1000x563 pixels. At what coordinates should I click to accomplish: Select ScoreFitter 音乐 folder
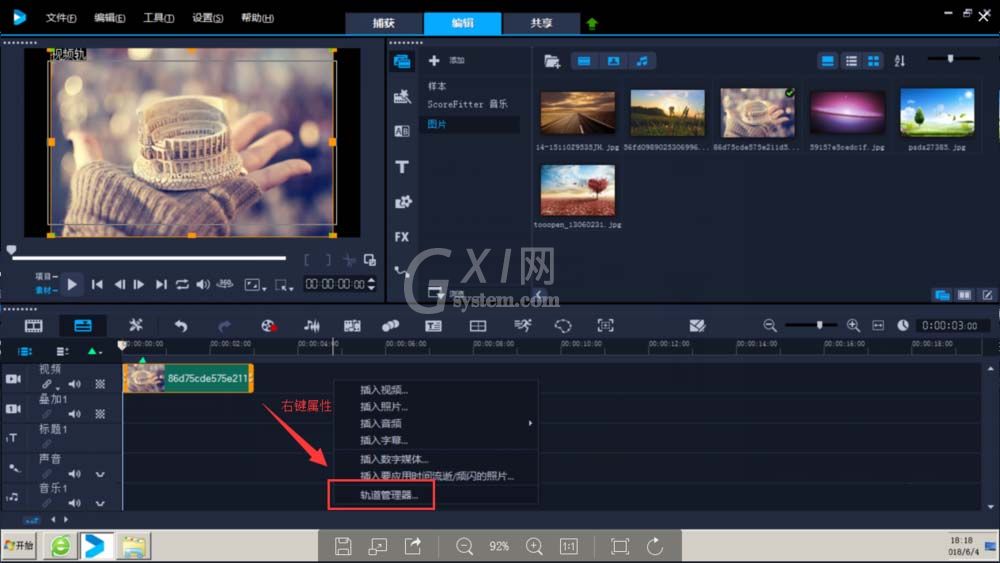click(469, 104)
